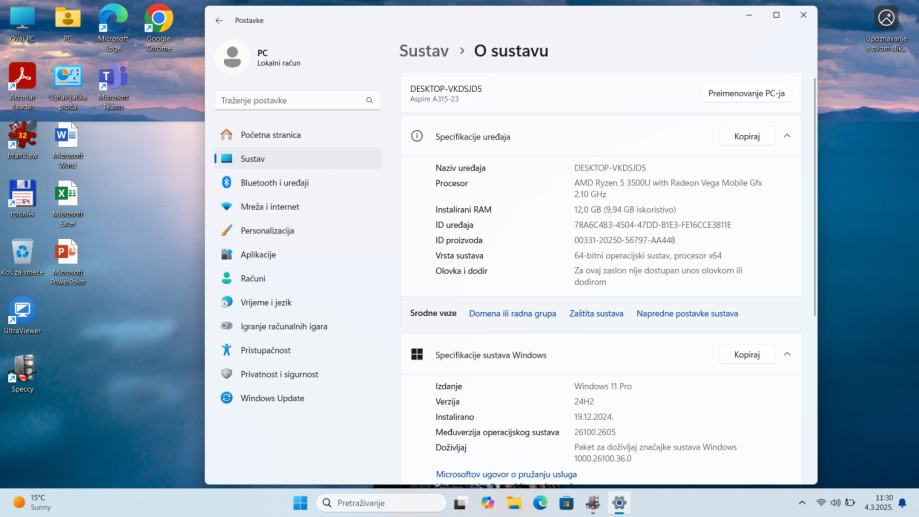Copy device specifications with Kopiraj
The image size is (919, 517).
[x=746, y=136]
